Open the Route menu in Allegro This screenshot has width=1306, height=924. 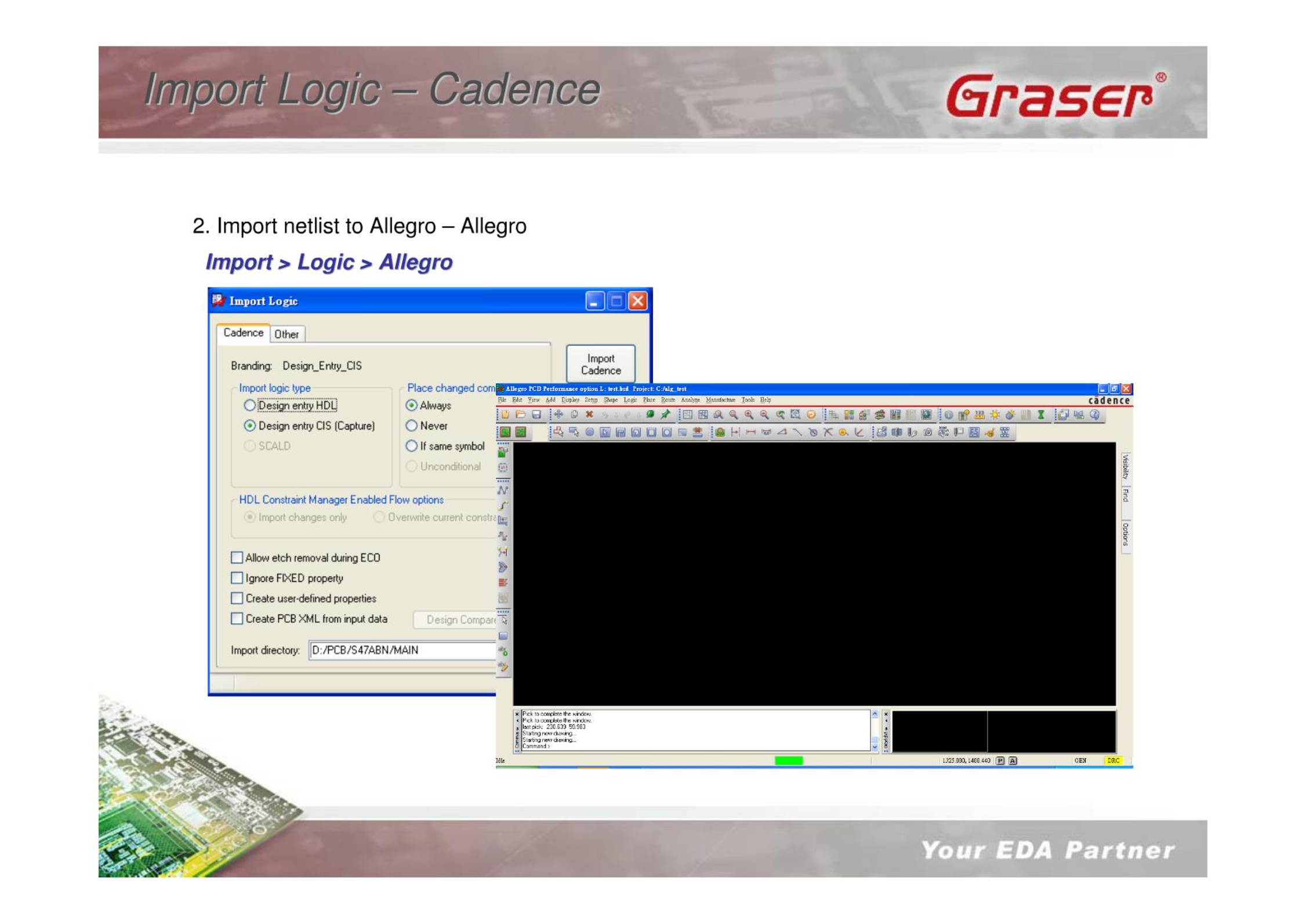click(x=668, y=400)
